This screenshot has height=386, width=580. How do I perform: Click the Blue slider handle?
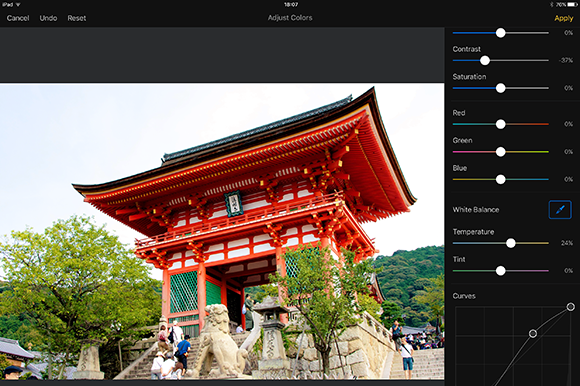(x=500, y=179)
